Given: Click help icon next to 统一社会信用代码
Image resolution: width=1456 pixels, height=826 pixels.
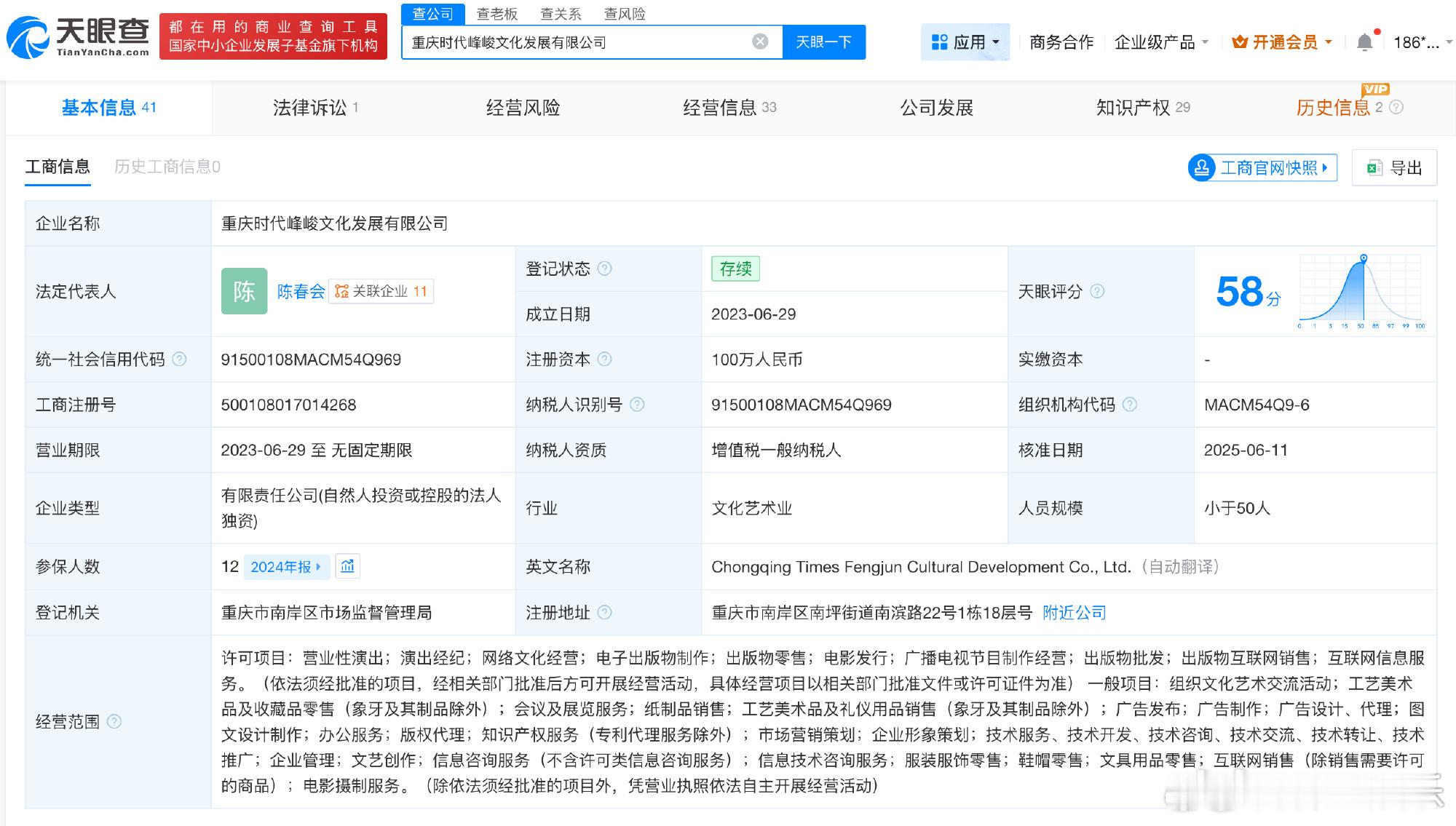Looking at the screenshot, I should (179, 360).
